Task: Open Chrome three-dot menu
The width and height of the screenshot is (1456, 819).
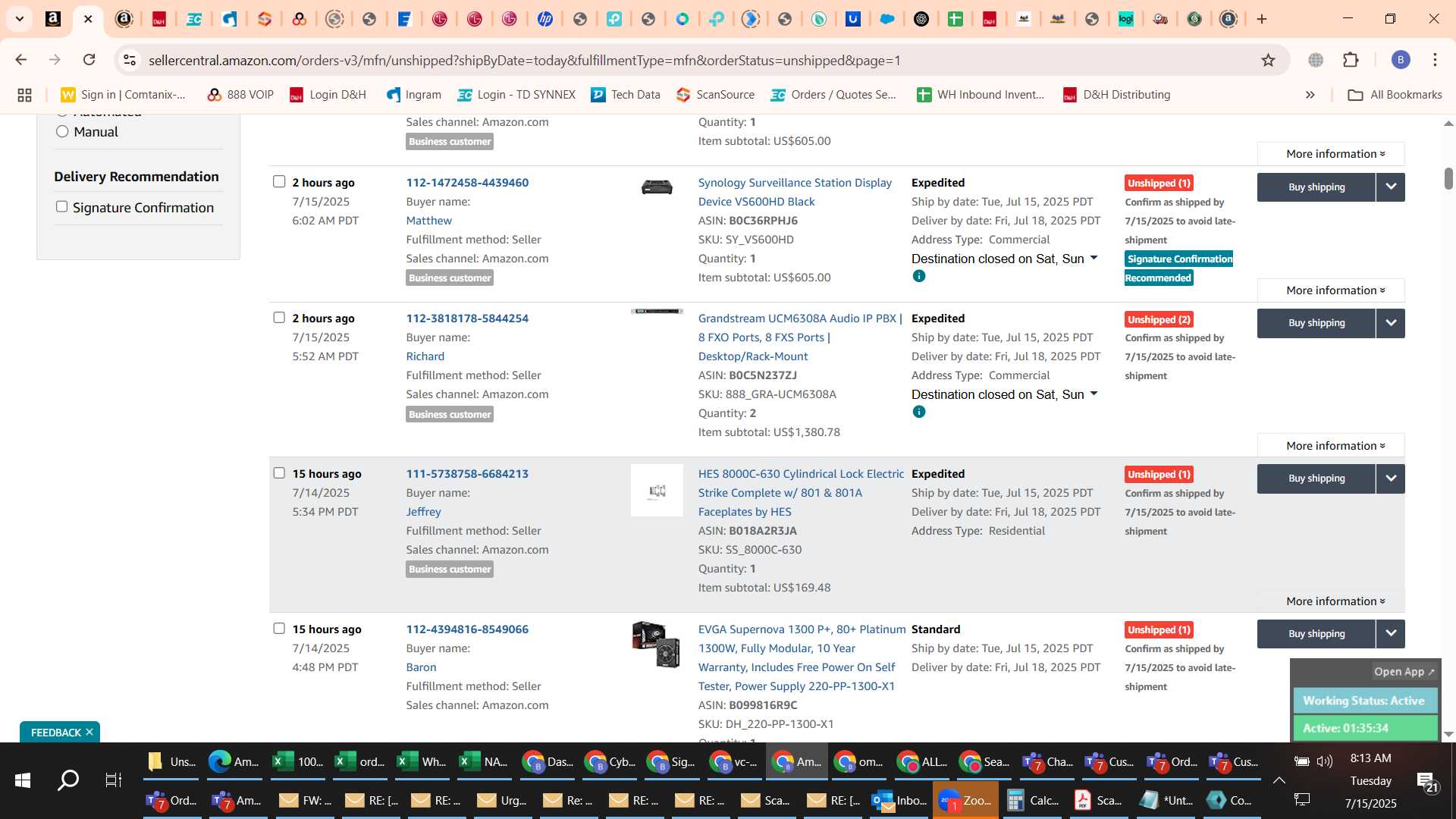Action: pyautogui.click(x=1435, y=60)
